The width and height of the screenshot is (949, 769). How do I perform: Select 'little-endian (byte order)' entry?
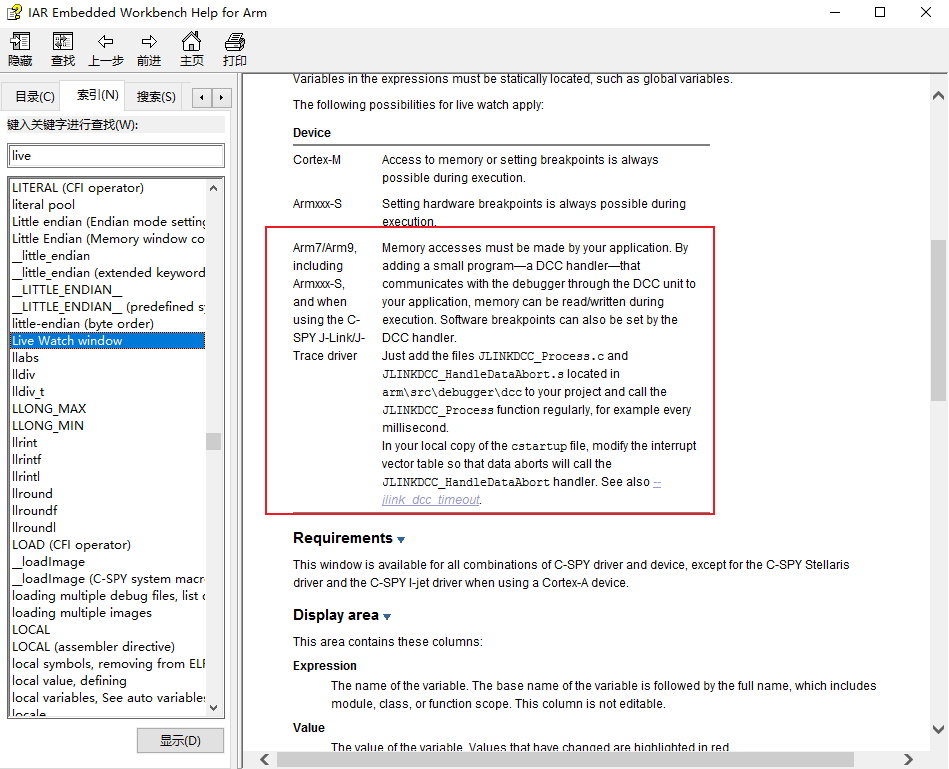83,324
